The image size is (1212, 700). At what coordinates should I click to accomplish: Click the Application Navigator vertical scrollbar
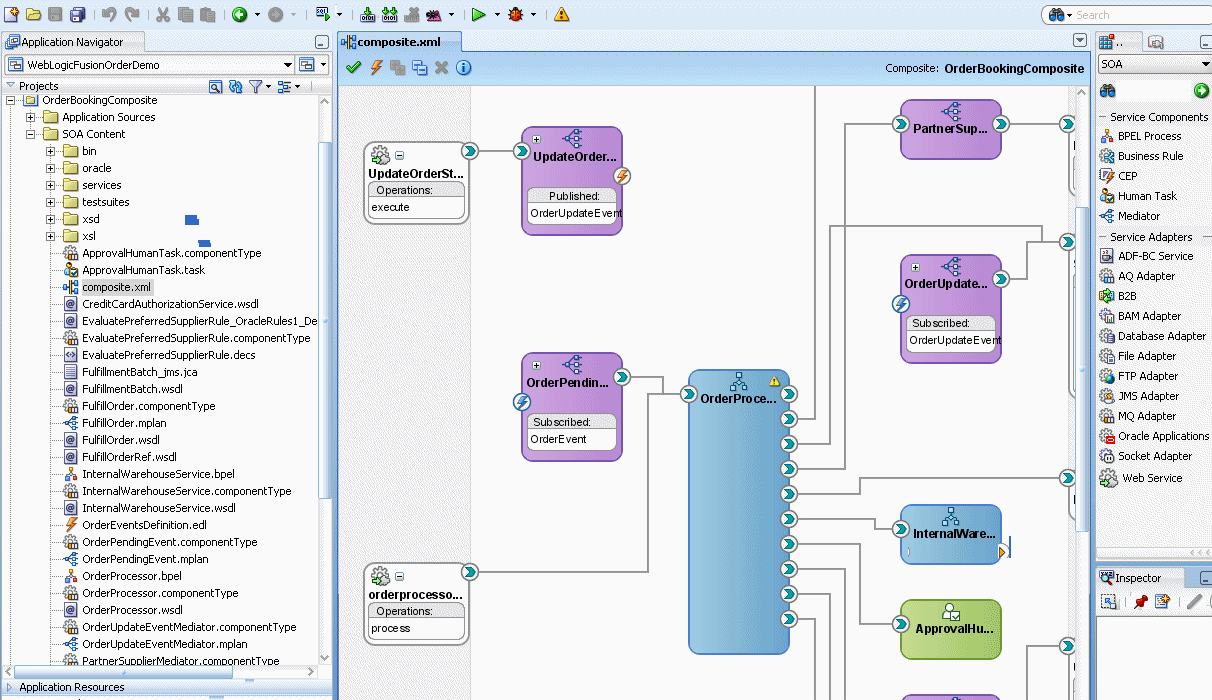pyautogui.click(x=323, y=320)
